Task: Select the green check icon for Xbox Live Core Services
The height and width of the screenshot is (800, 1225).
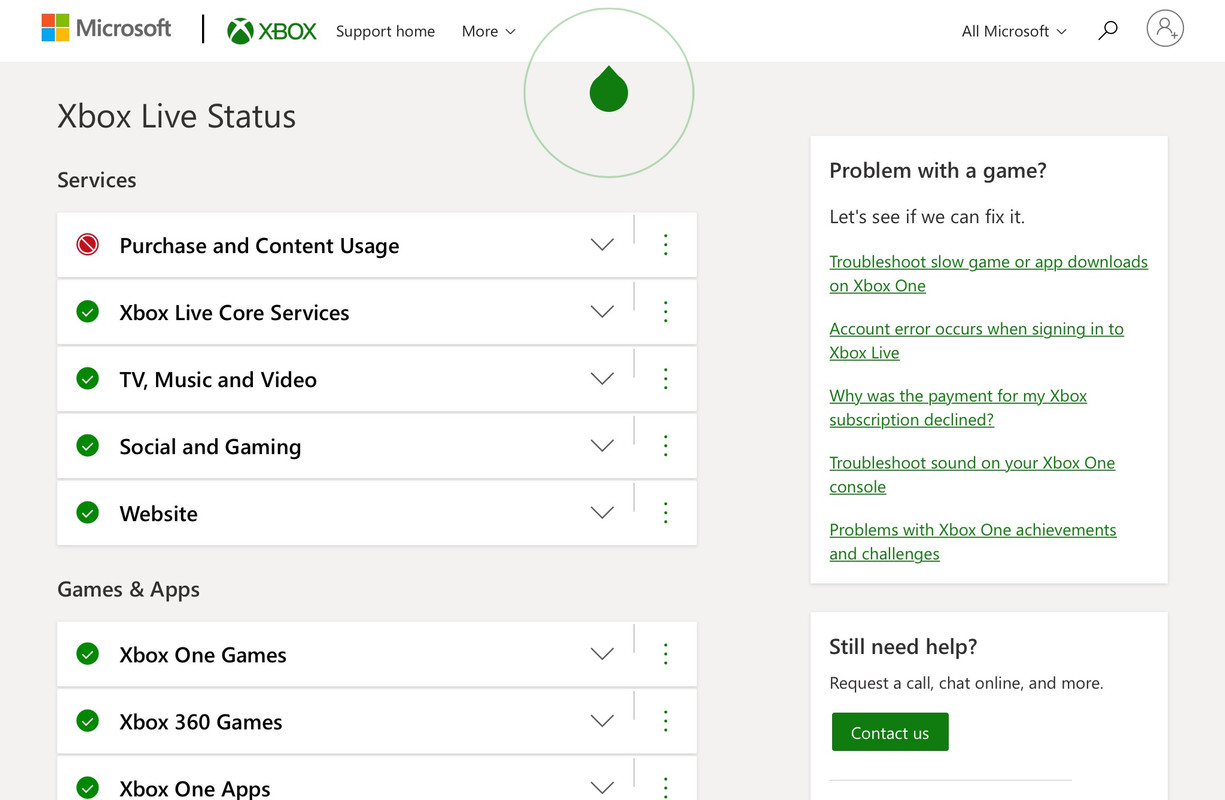Action: (88, 312)
